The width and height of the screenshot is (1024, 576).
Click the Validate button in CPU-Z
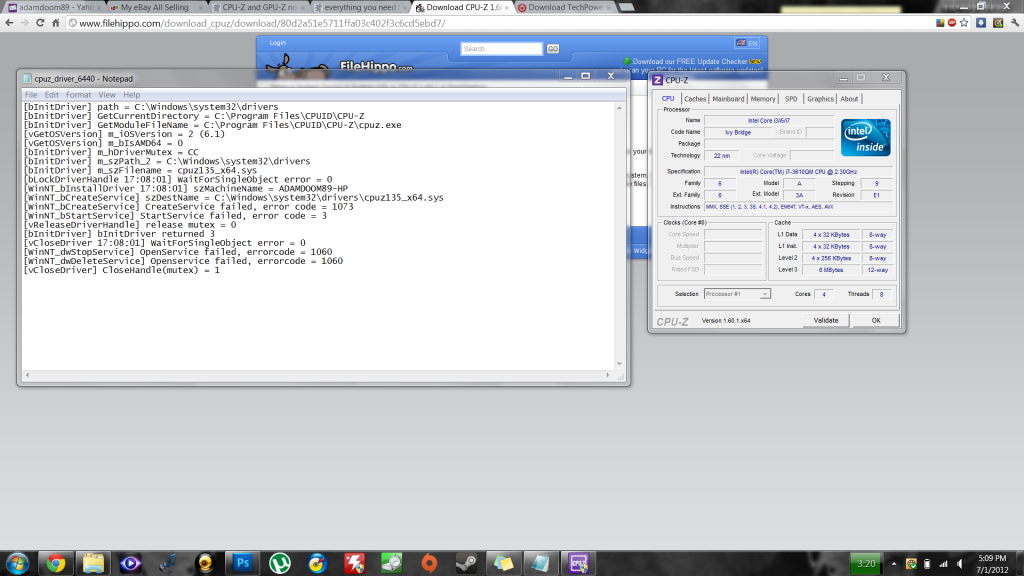(x=825, y=320)
